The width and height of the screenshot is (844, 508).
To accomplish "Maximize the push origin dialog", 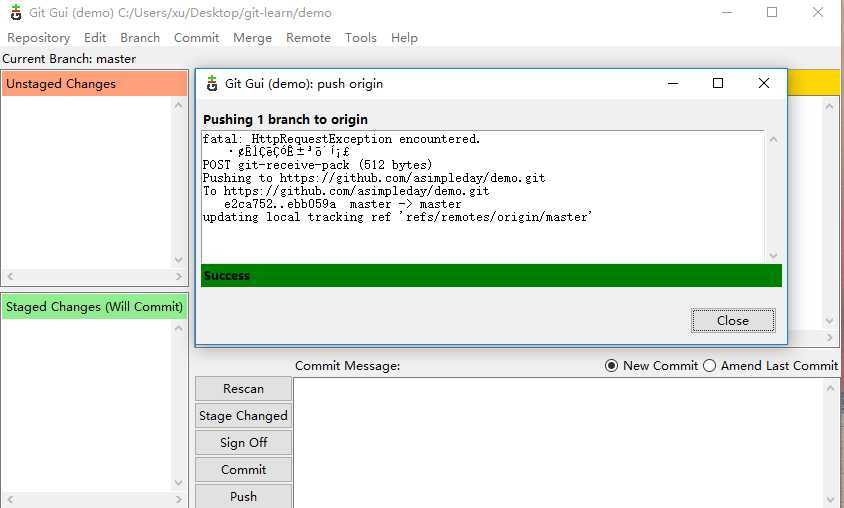I will point(718,83).
